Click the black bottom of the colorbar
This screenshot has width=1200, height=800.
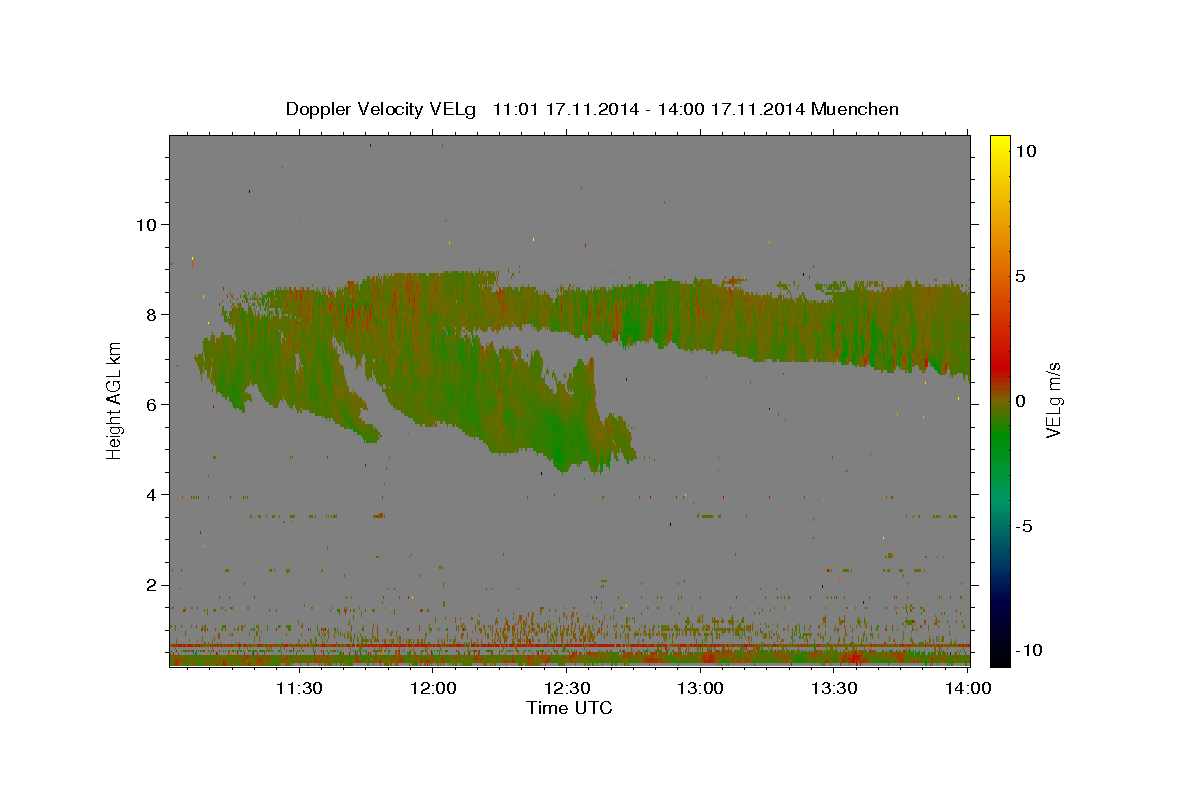(x=999, y=655)
